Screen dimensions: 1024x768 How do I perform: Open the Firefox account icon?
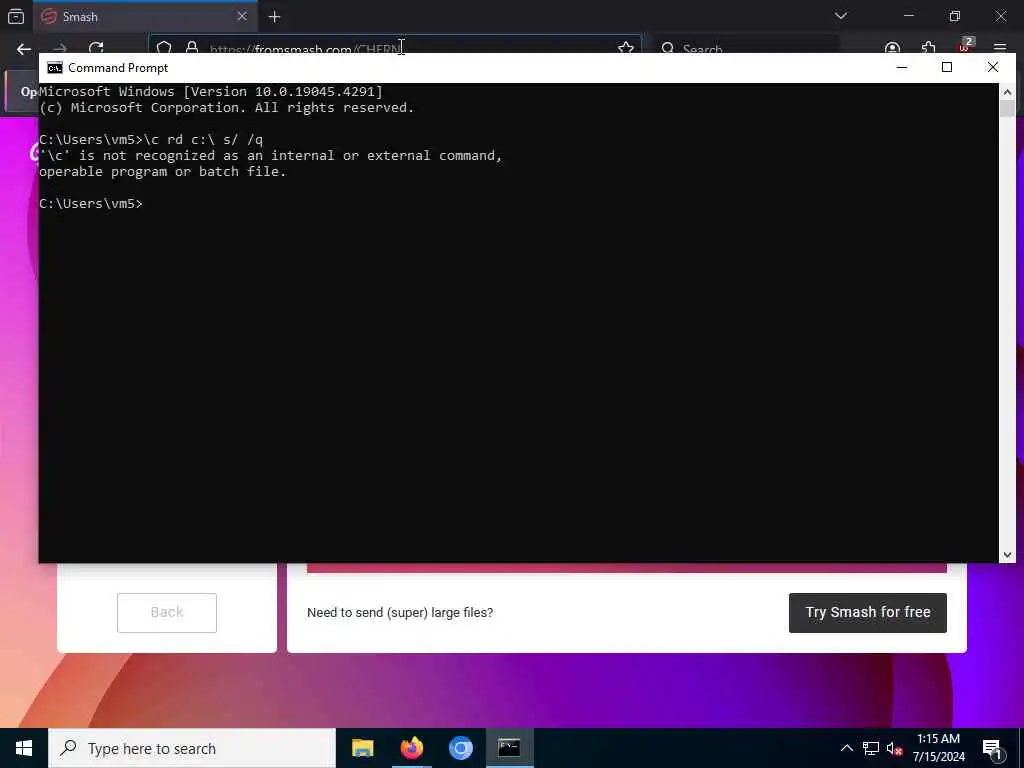click(x=892, y=48)
